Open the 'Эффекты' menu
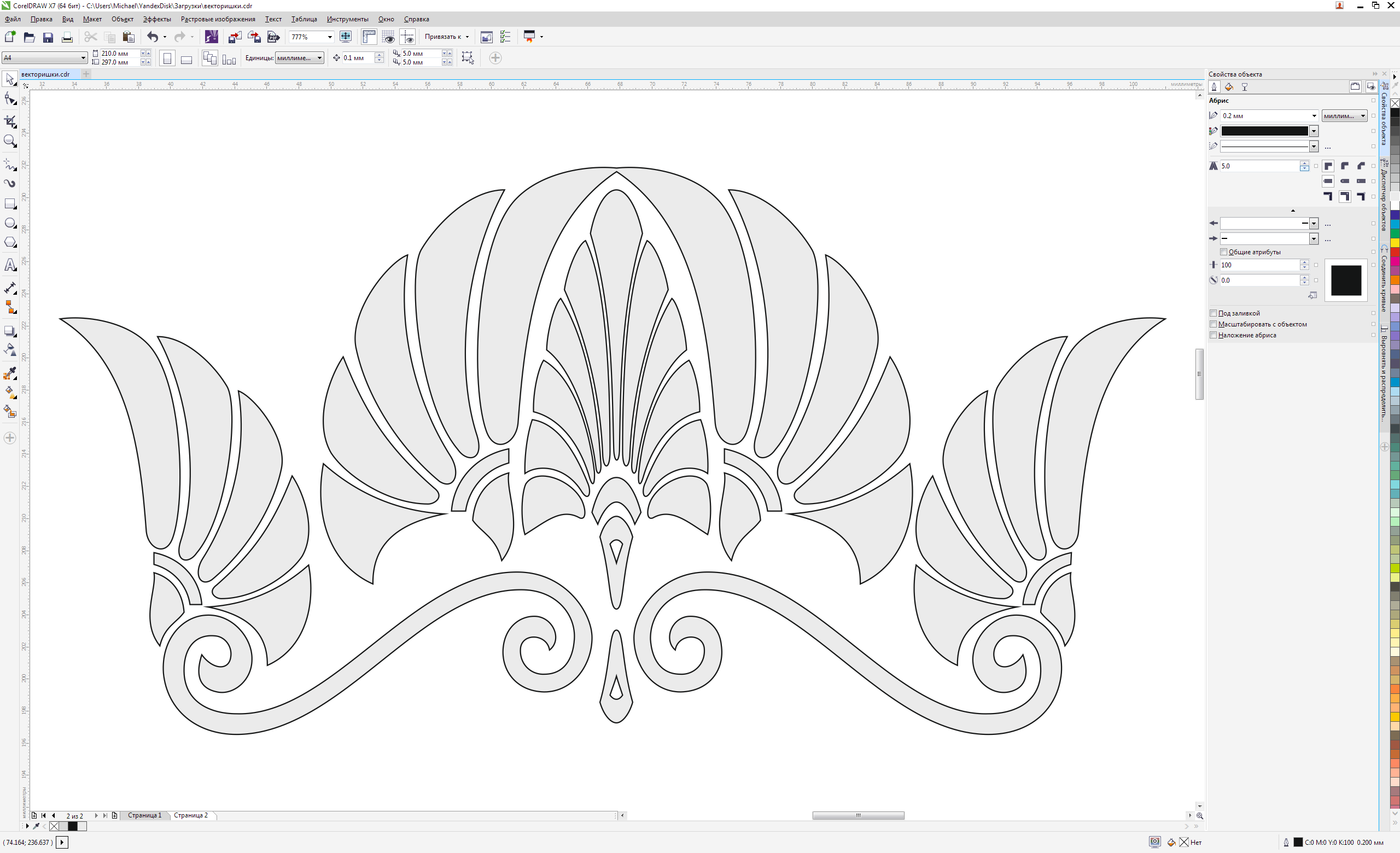The image size is (1400, 853). tap(156, 19)
